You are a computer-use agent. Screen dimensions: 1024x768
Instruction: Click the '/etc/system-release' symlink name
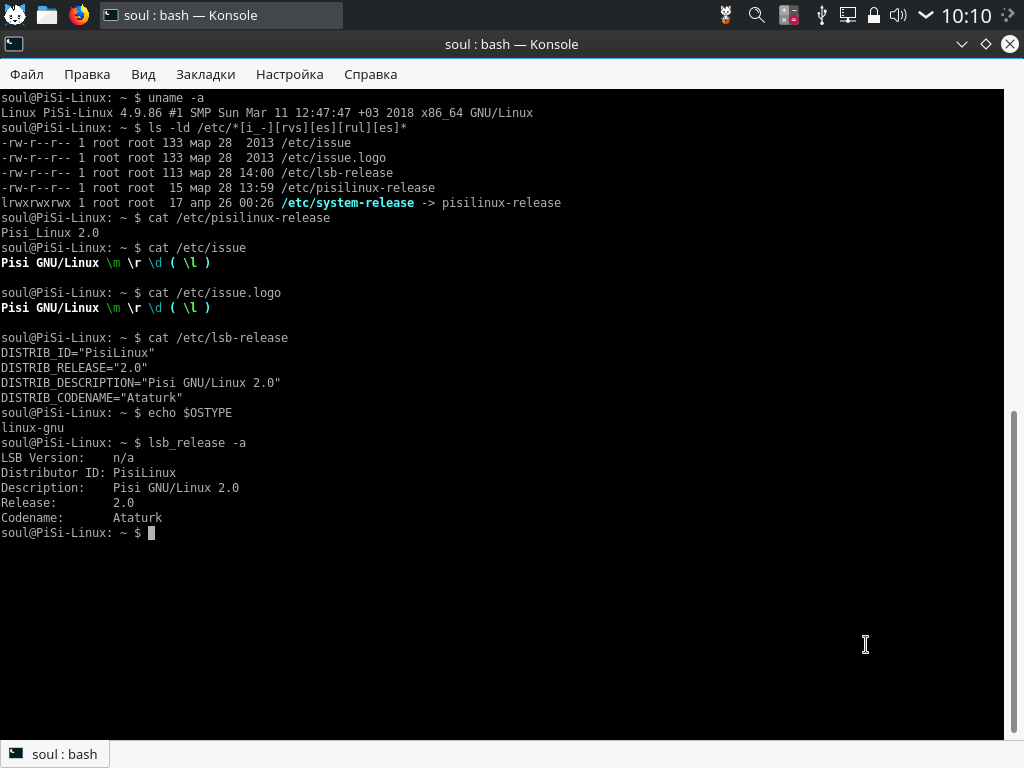pos(347,203)
